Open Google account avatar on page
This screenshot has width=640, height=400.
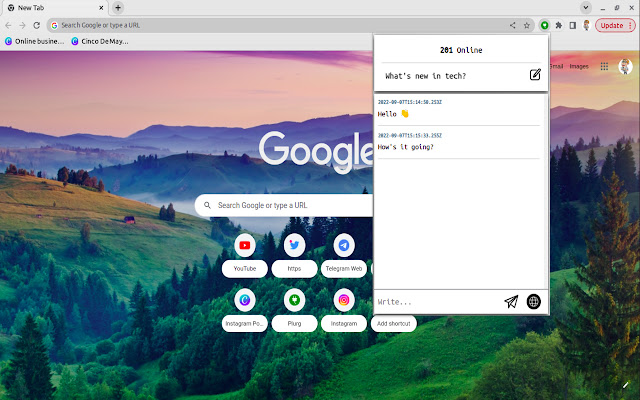click(x=625, y=66)
